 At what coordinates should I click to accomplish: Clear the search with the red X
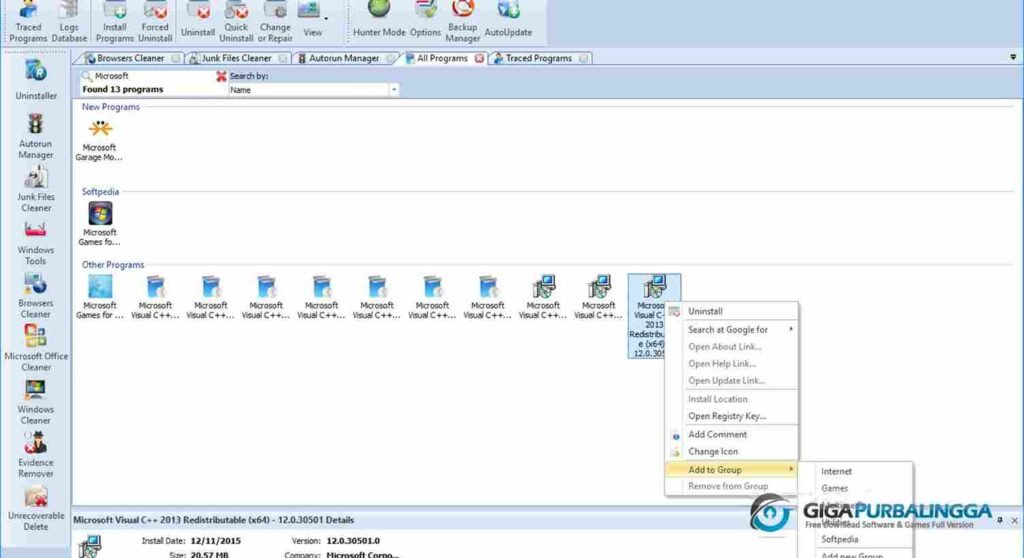[221, 76]
